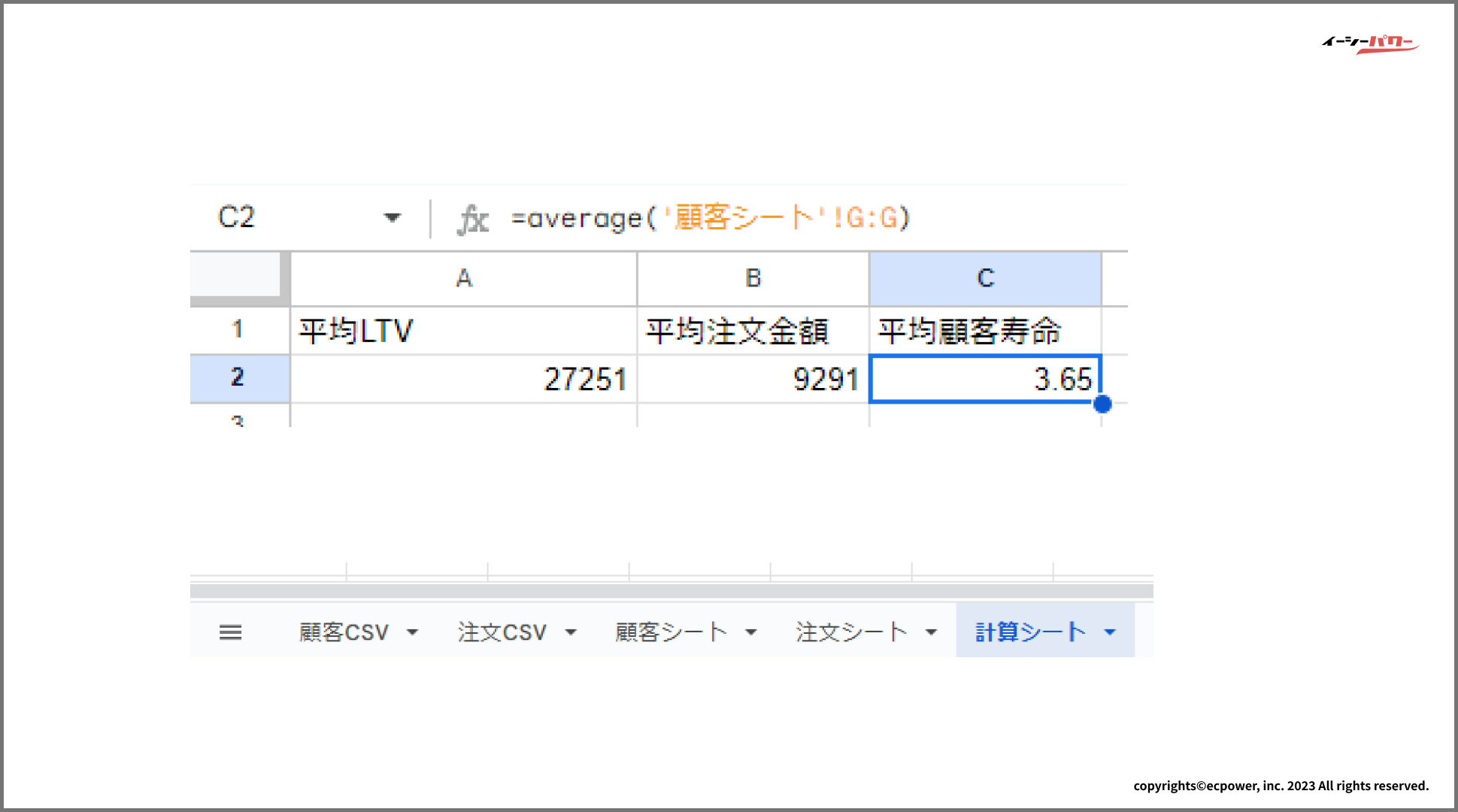
Task: Expand the 顧客CSV tab menu arrow
Action: pos(412,632)
